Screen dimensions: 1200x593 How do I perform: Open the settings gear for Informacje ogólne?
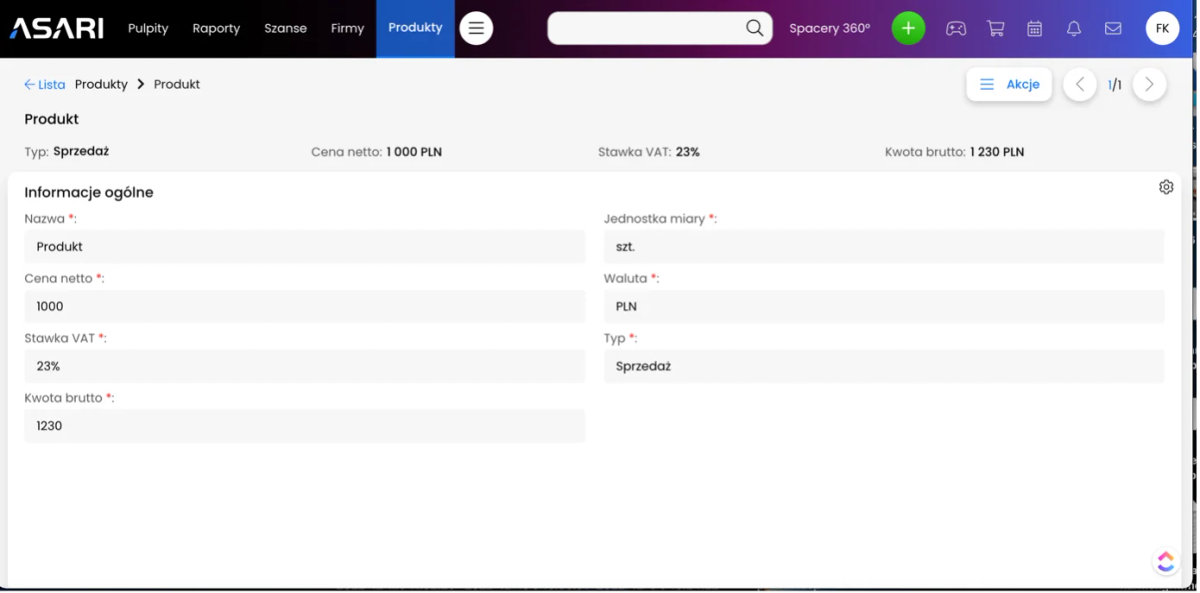[1166, 187]
